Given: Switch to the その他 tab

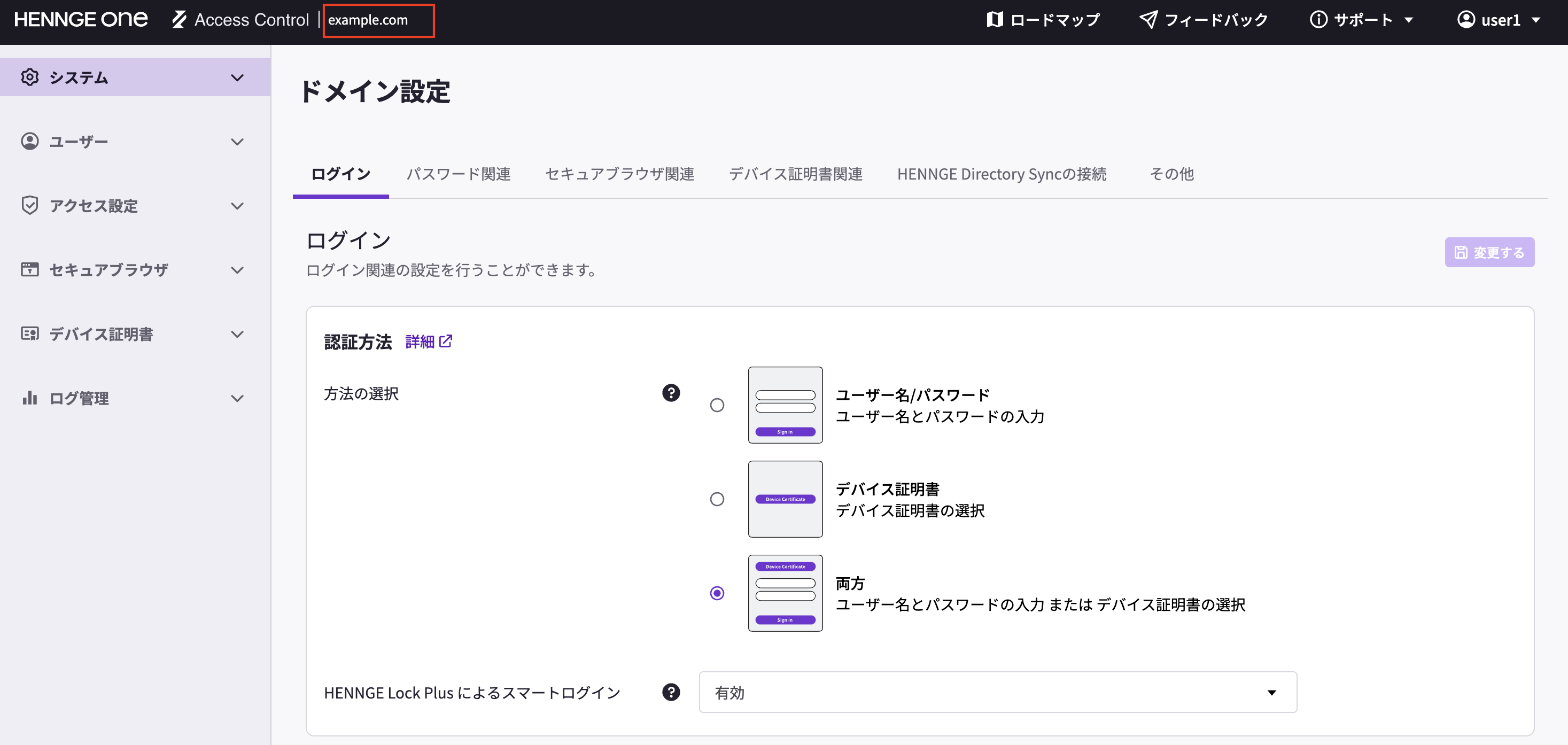Looking at the screenshot, I should tap(1172, 174).
